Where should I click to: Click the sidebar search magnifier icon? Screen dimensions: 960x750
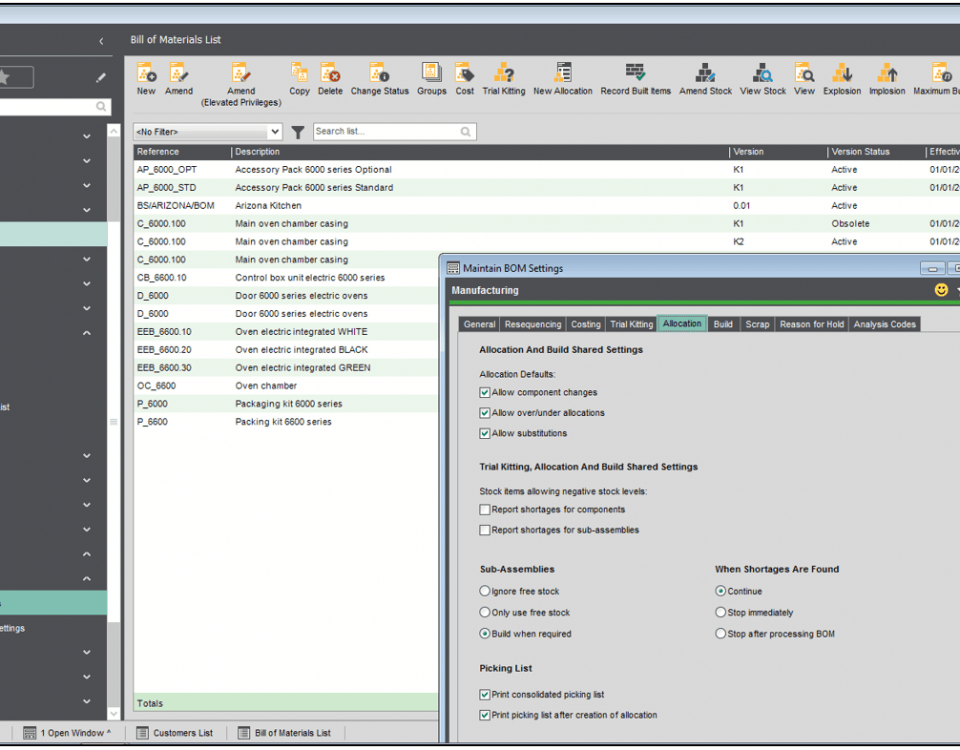(101, 107)
